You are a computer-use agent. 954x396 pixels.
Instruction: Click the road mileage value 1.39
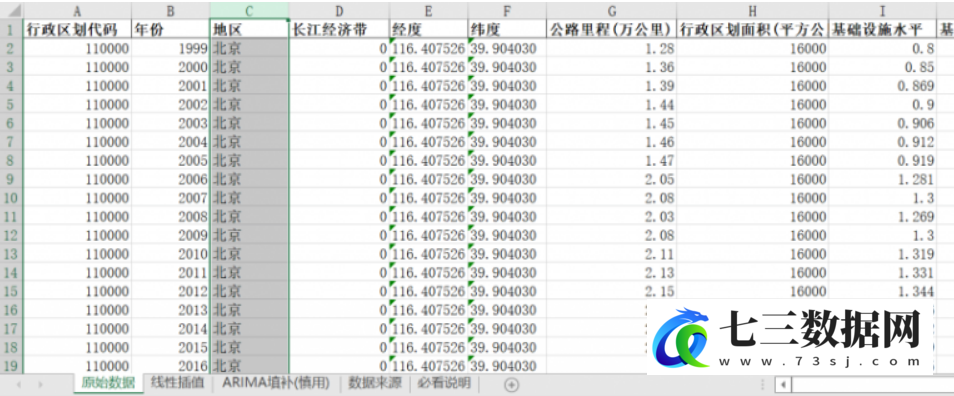[611, 86]
